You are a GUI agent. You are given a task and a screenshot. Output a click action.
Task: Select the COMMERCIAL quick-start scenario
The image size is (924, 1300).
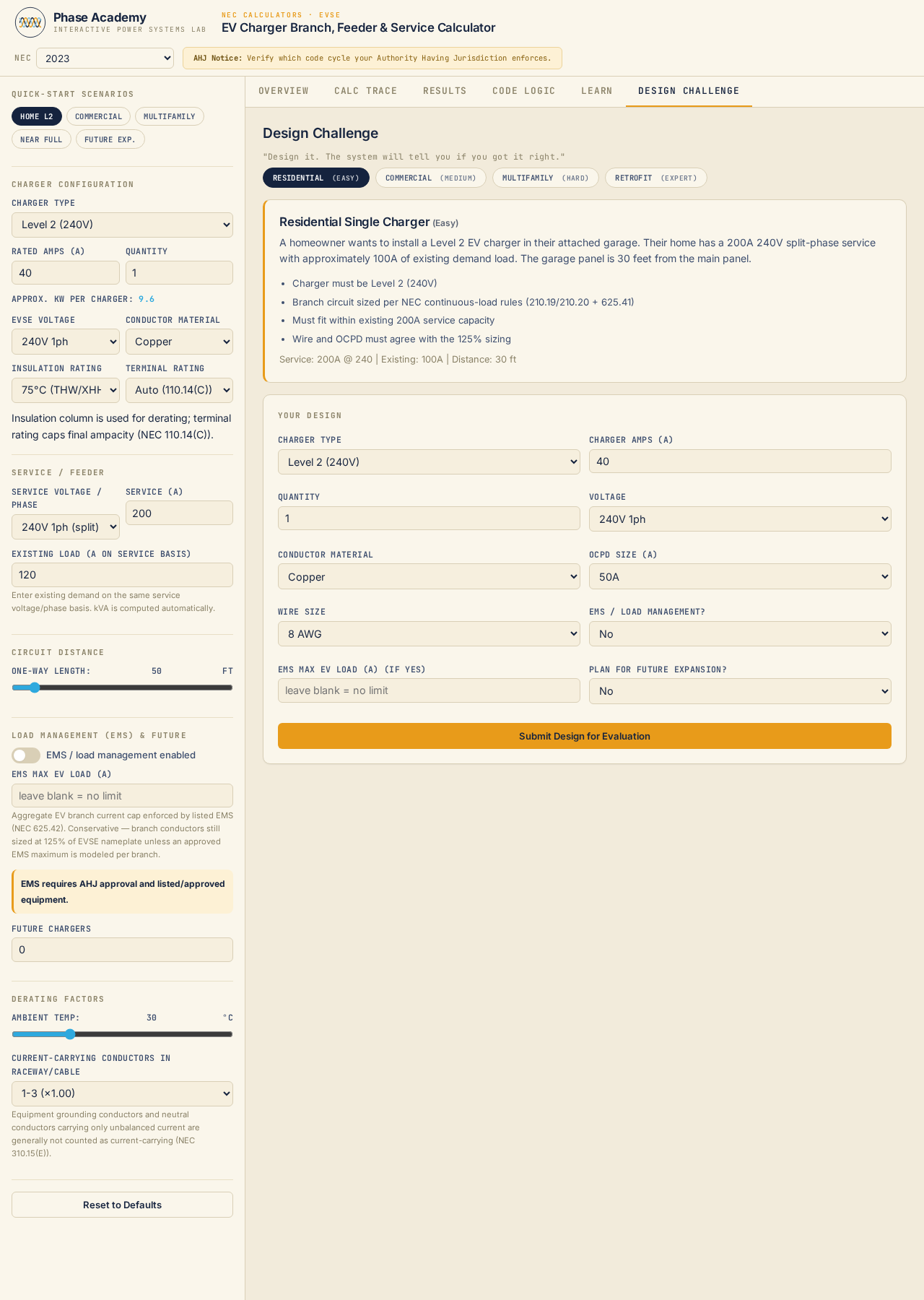tap(99, 116)
